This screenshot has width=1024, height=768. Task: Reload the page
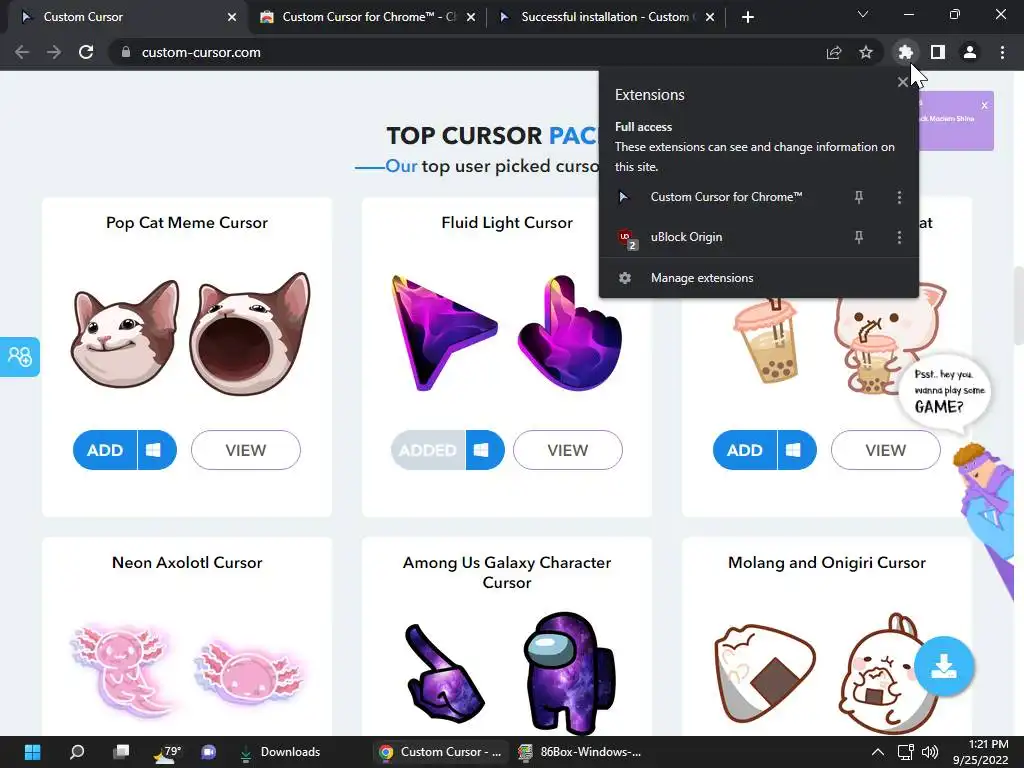tap(86, 52)
